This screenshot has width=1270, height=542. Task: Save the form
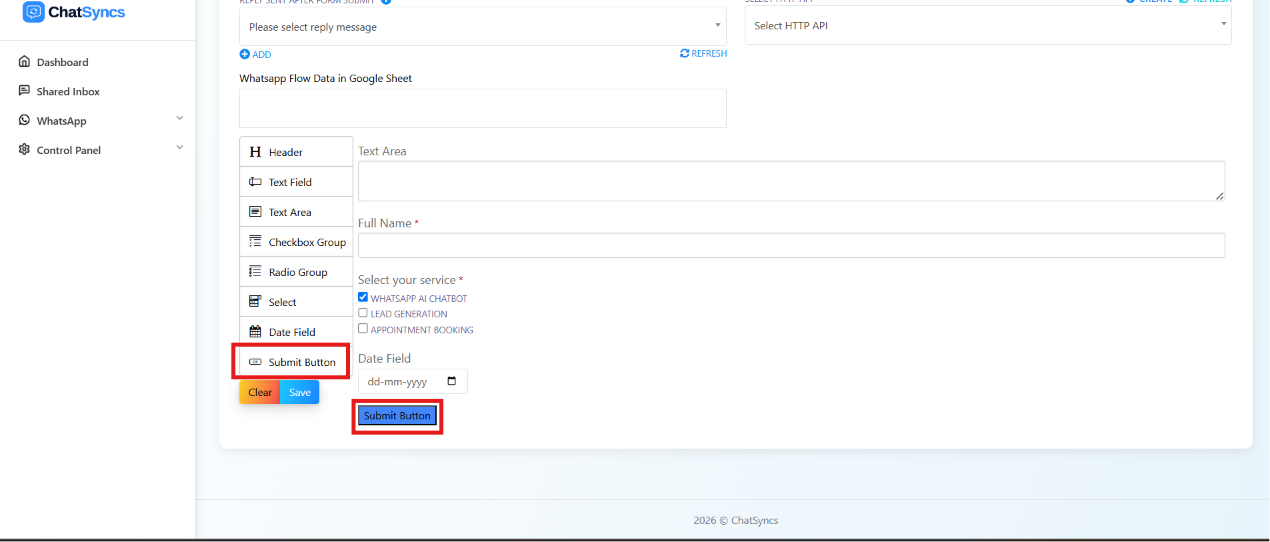[x=300, y=392]
